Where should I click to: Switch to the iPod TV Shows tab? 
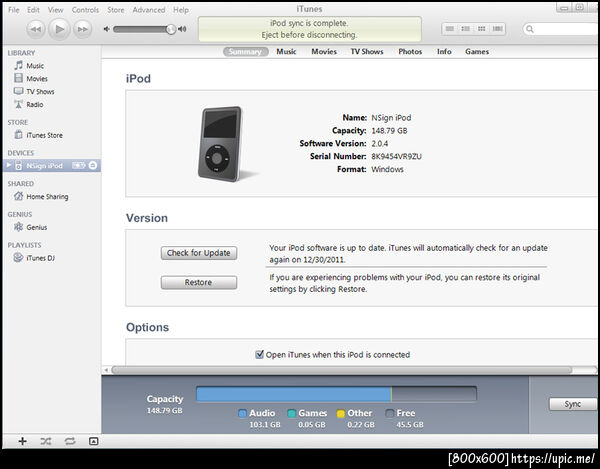[367, 52]
